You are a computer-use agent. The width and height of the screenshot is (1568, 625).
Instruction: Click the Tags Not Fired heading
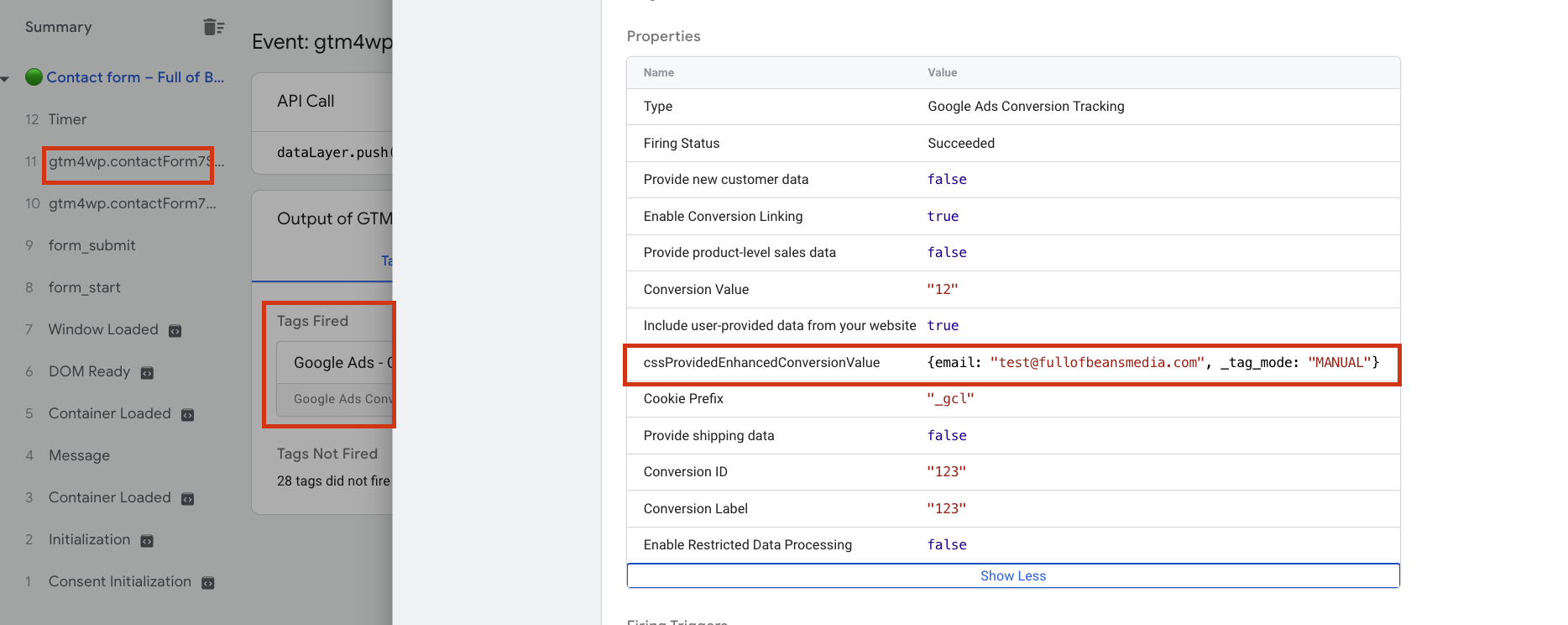pos(327,454)
